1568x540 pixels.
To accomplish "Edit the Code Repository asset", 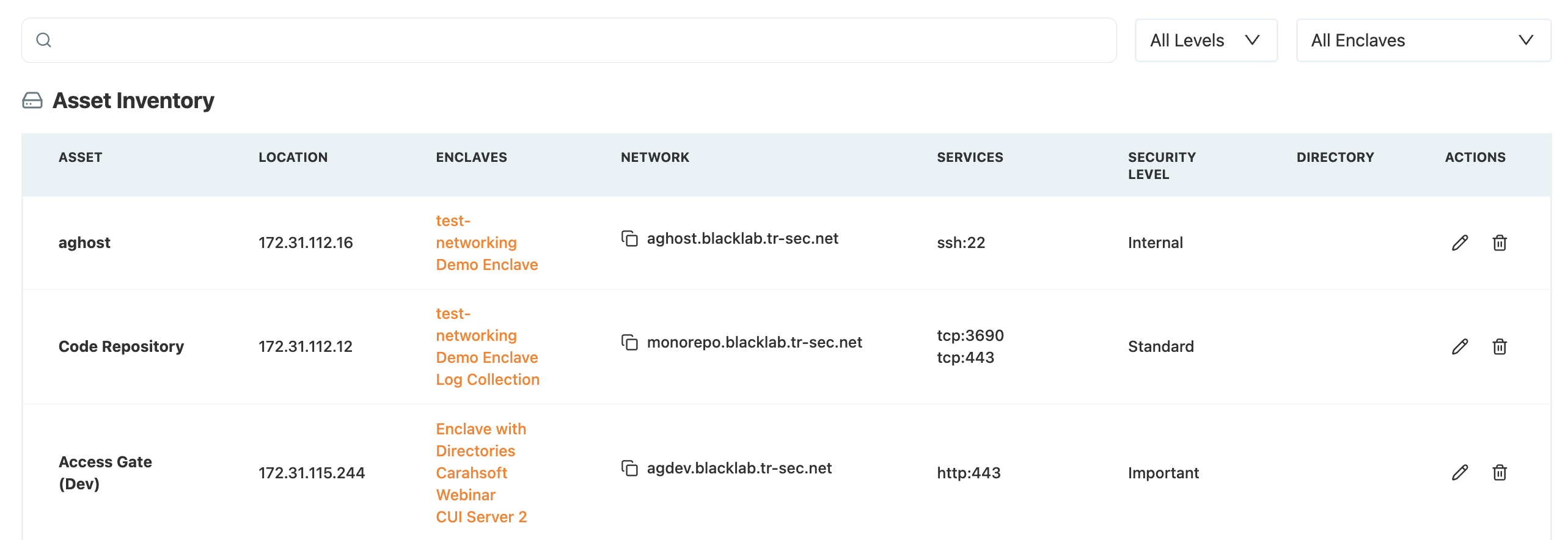I will [1460, 346].
